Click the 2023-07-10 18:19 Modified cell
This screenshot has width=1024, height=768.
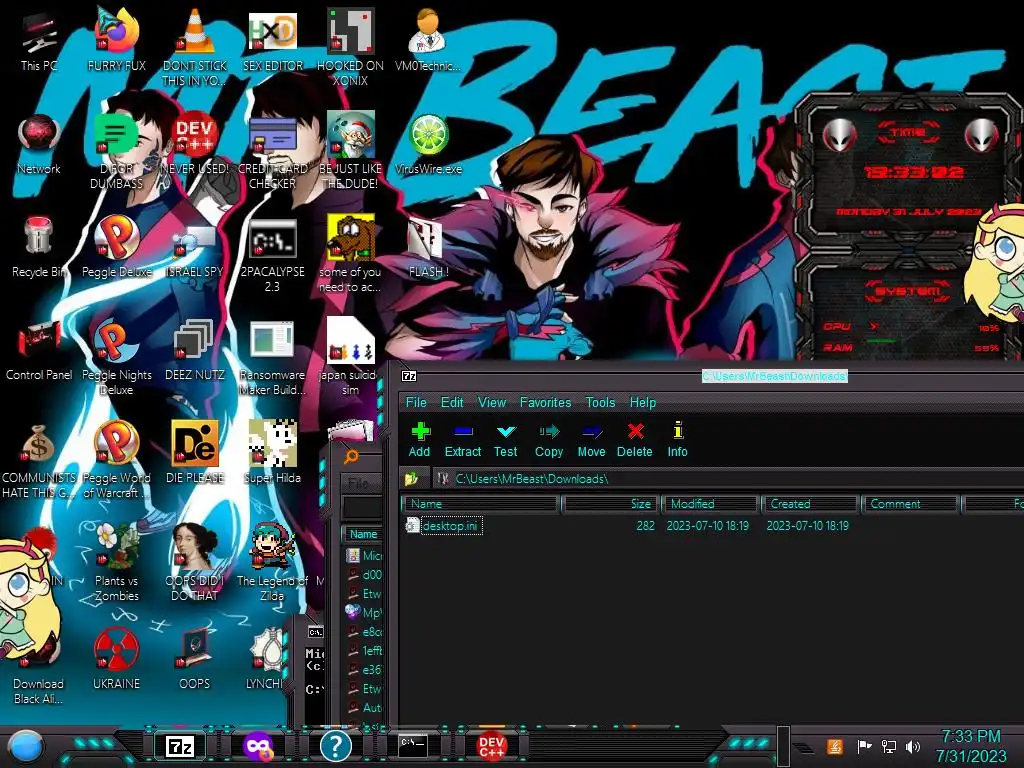pos(707,526)
